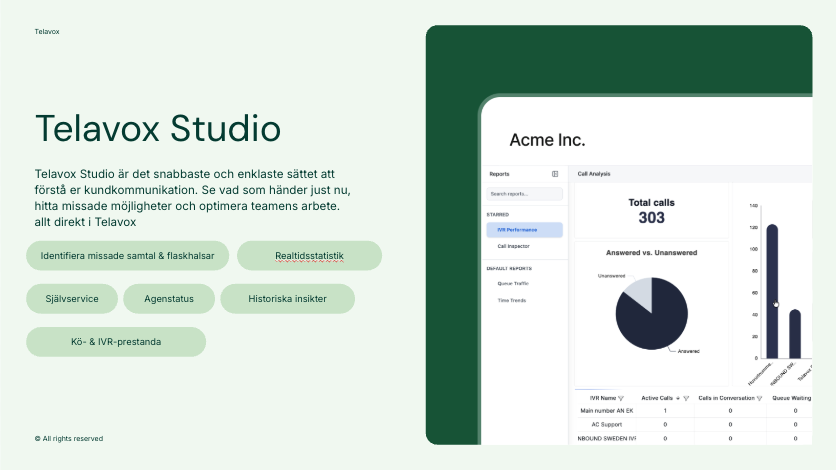836x470 pixels.
Task: Select the Time Trends report
Action: coord(511,300)
